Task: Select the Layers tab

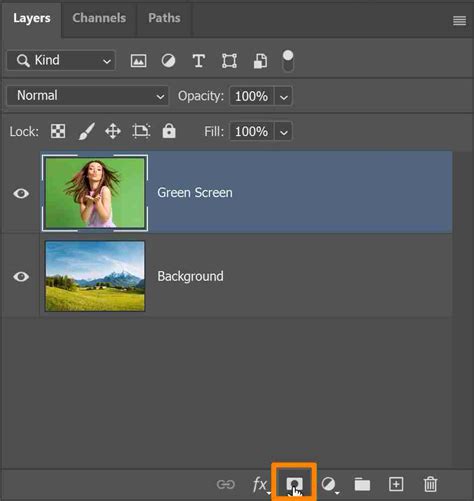Action: pyautogui.click(x=32, y=18)
